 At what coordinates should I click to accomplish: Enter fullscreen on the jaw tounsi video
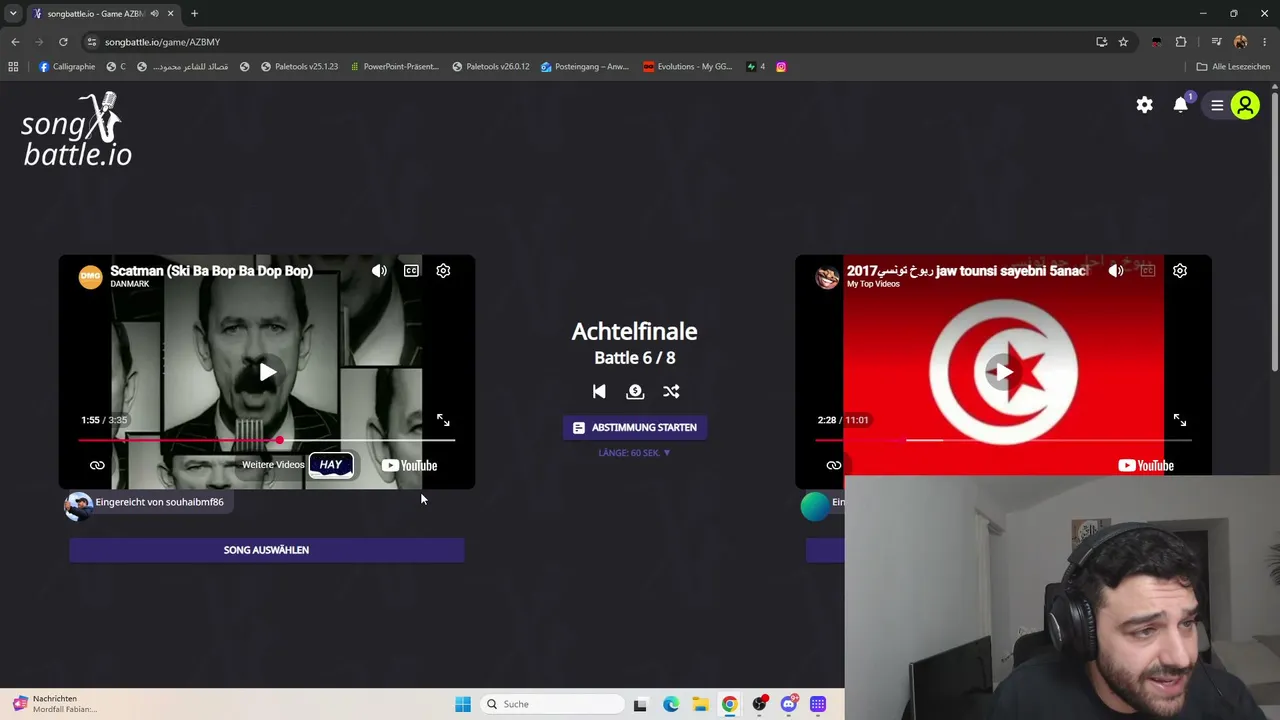1180,420
